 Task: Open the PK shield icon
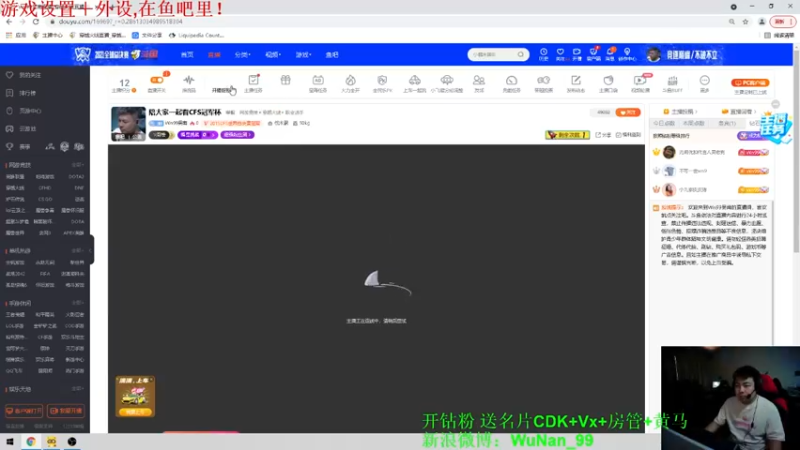coord(382,80)
